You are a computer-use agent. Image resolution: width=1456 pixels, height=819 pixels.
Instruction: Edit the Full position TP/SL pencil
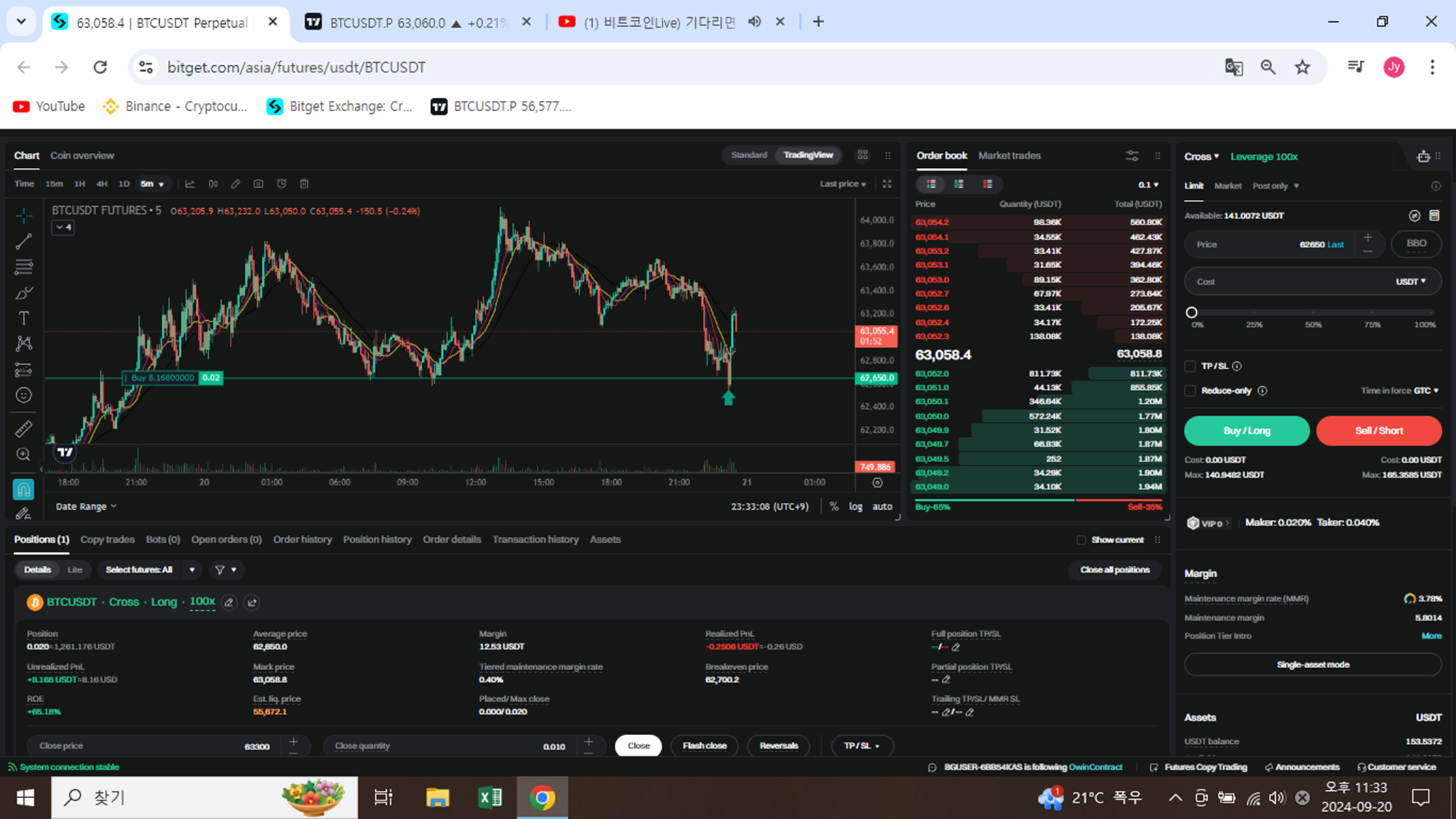pos(956,647)
